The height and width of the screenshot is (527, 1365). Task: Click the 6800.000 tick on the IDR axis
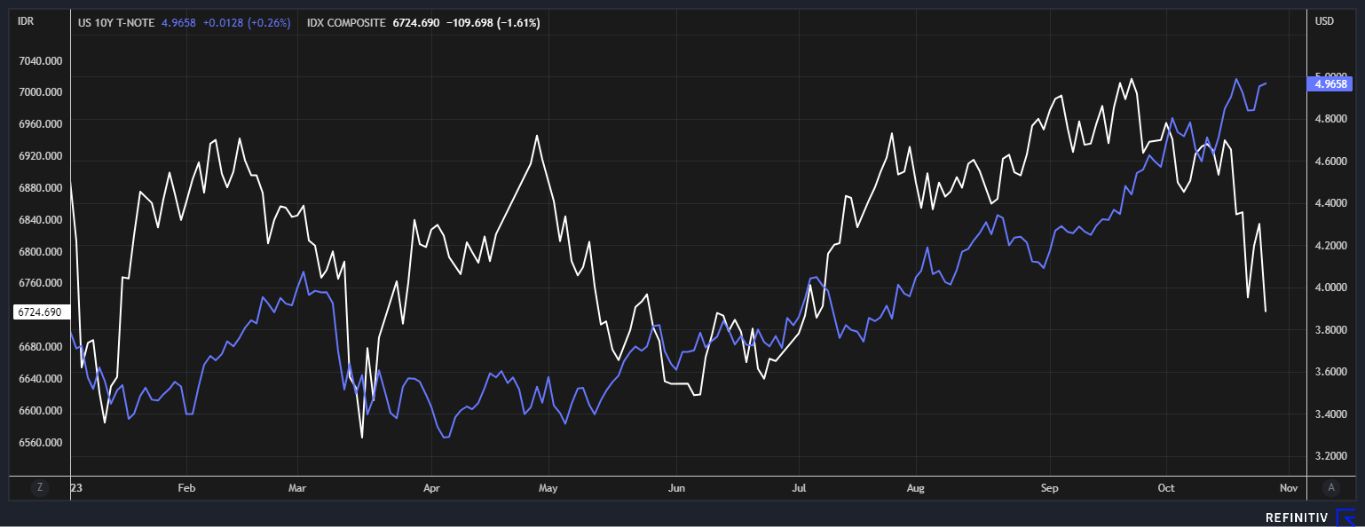[x=40, y=252]
